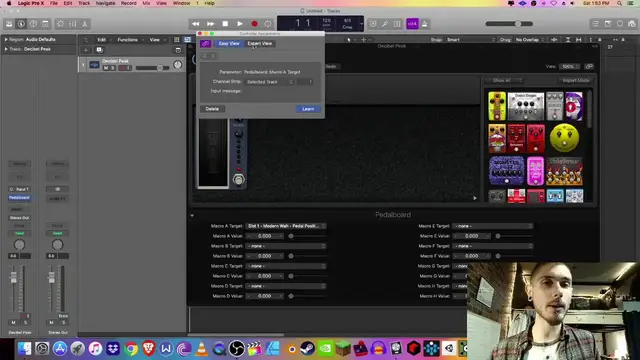Solo the Stereo Out channel strip

[x=63, y=322]
